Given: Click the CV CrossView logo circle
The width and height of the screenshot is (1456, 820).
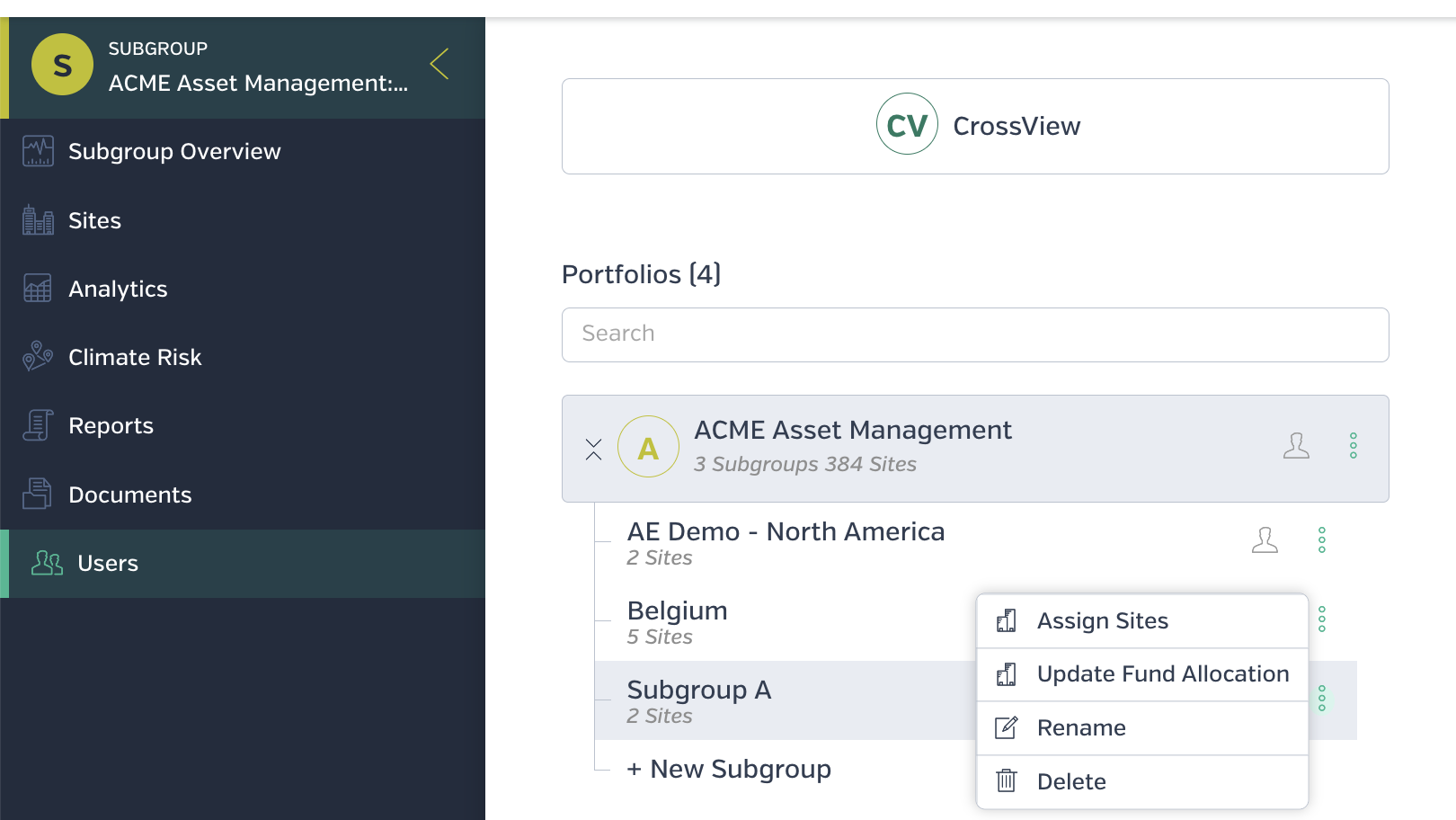Looking at the screenshot, I should tap(907, 124).
